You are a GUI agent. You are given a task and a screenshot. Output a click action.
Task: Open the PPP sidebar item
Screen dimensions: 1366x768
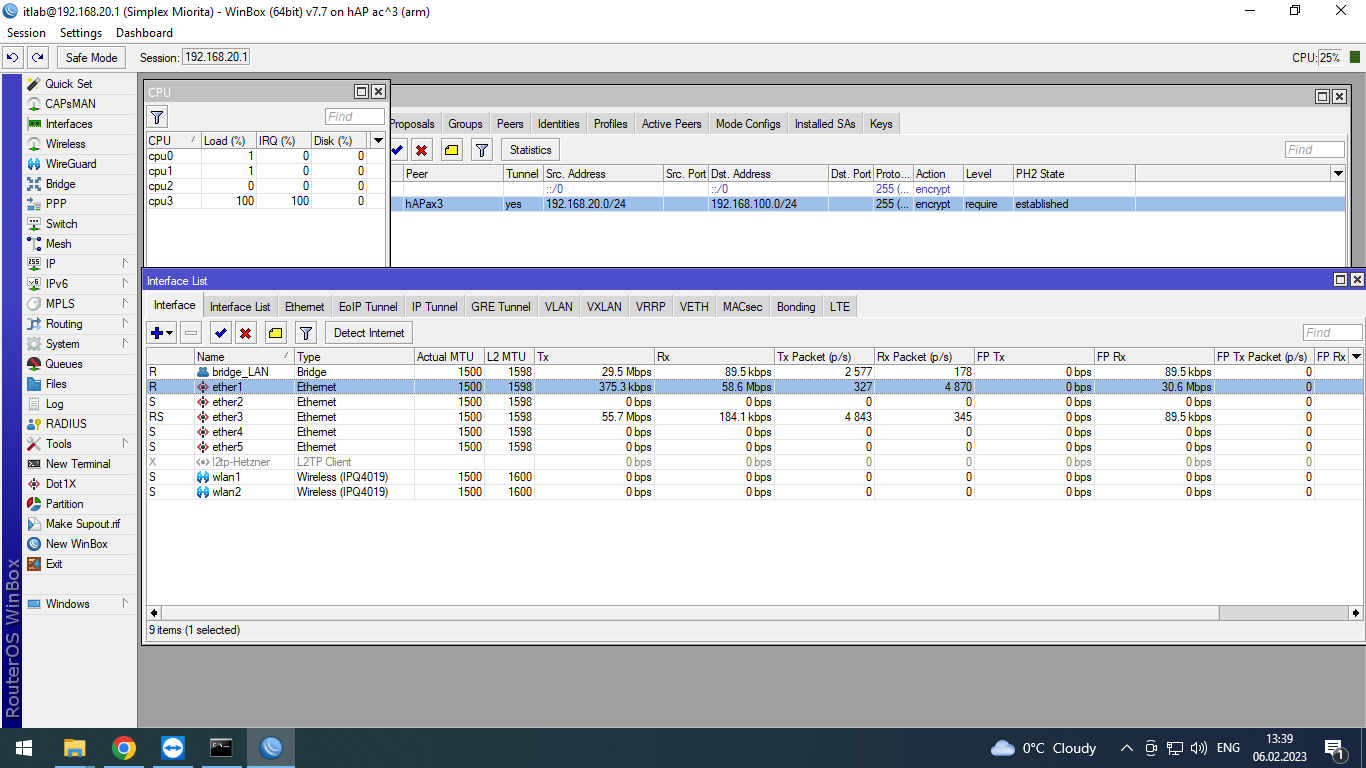pyautogui.click(x=56, y=204)
